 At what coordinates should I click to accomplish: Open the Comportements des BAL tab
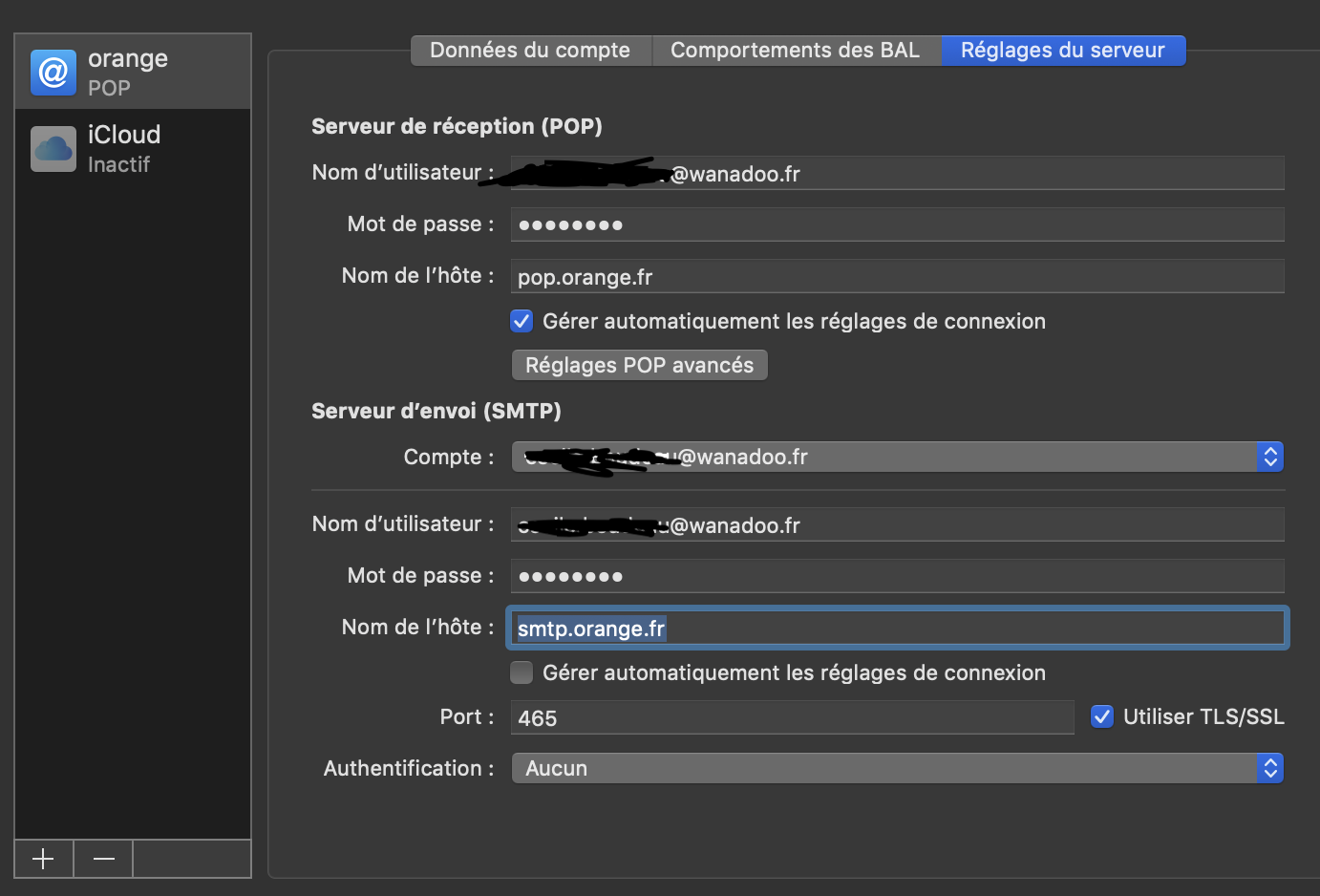[797, 50]
